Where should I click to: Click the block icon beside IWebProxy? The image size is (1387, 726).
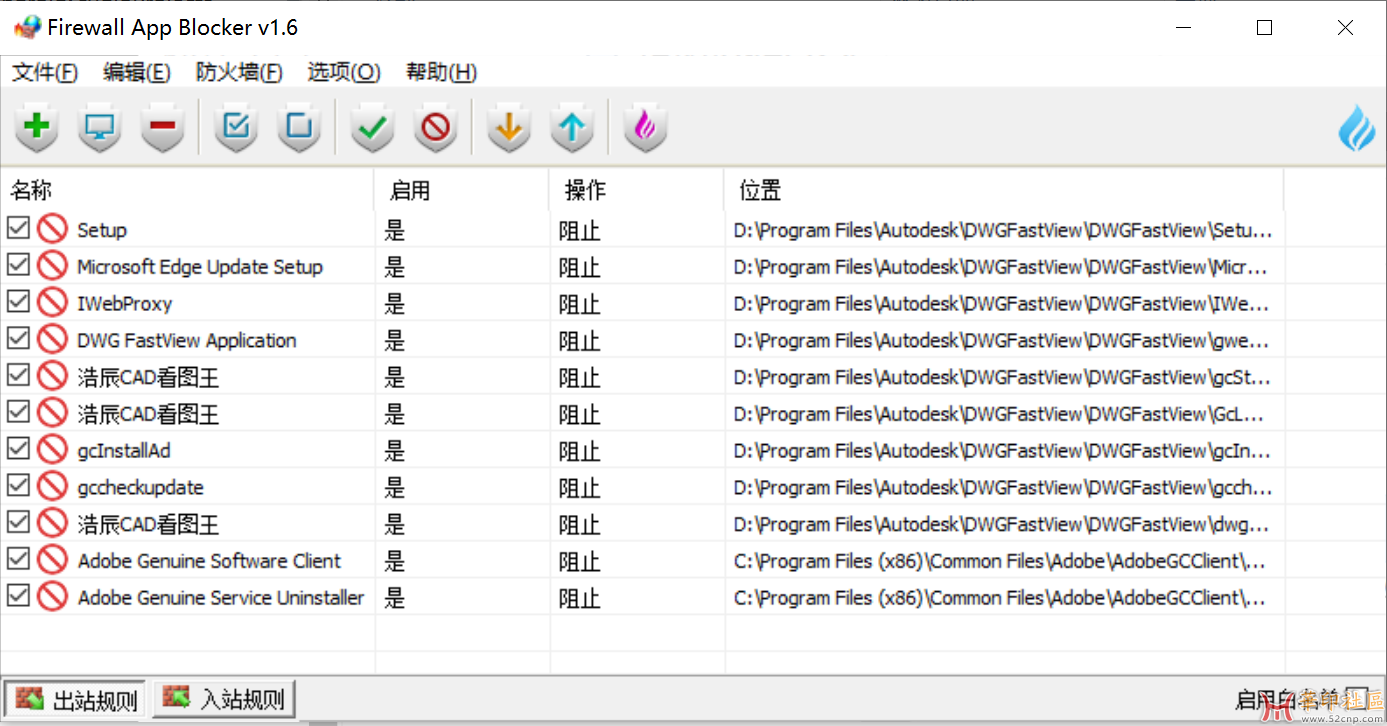tap(52, 303)
